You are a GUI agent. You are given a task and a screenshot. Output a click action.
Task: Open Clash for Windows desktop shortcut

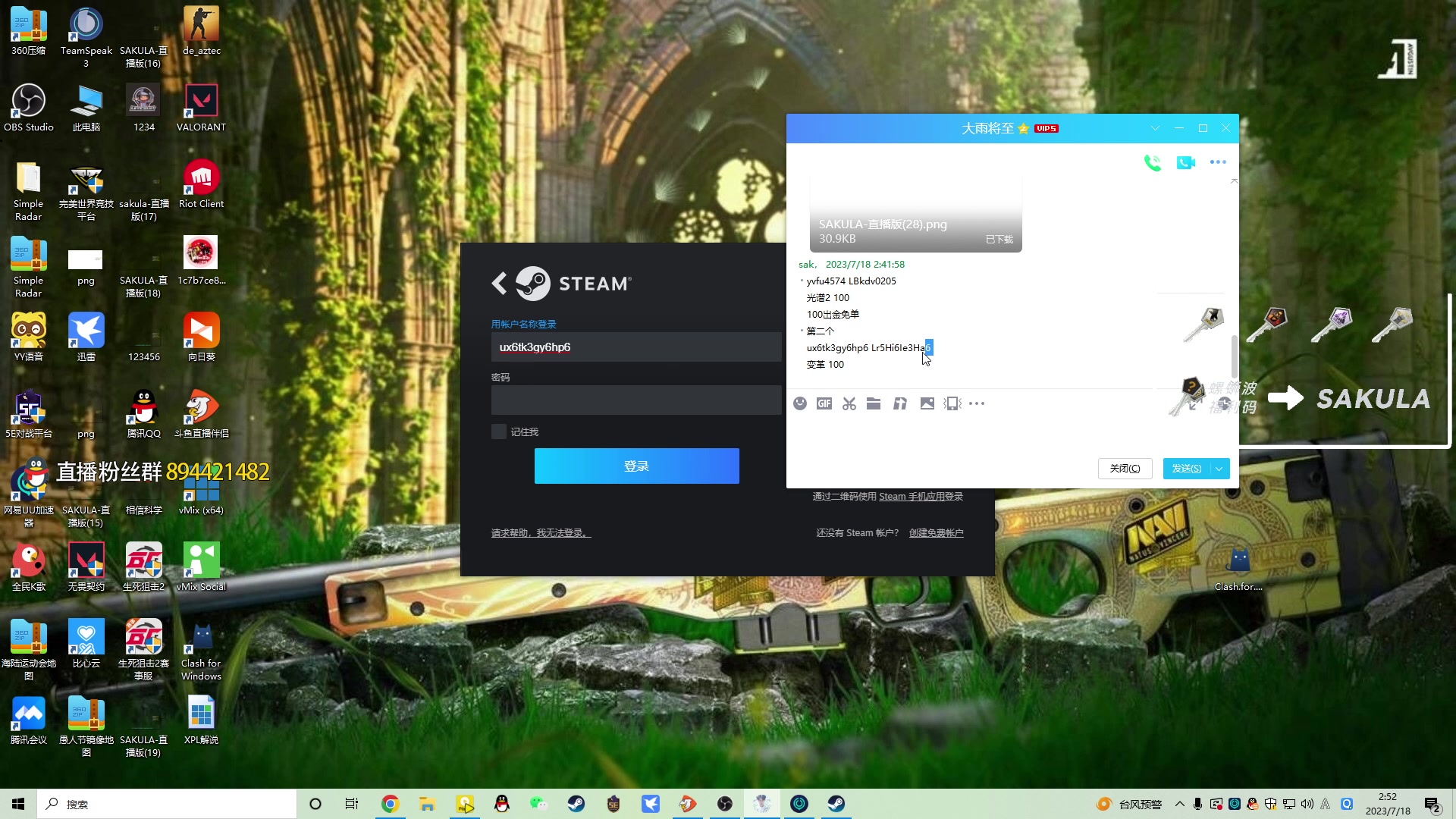click(201, 651)
